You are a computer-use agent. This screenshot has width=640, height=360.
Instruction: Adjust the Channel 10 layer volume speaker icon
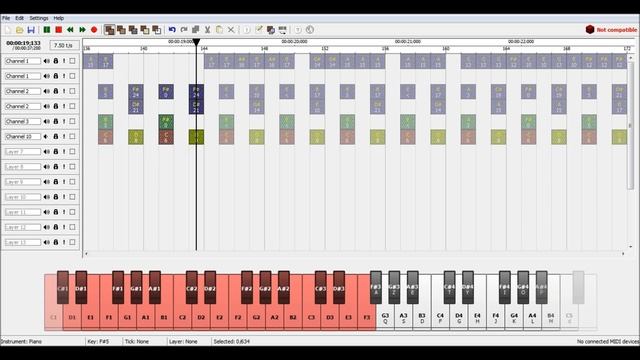pyautogui.click(x=47, y=136)
